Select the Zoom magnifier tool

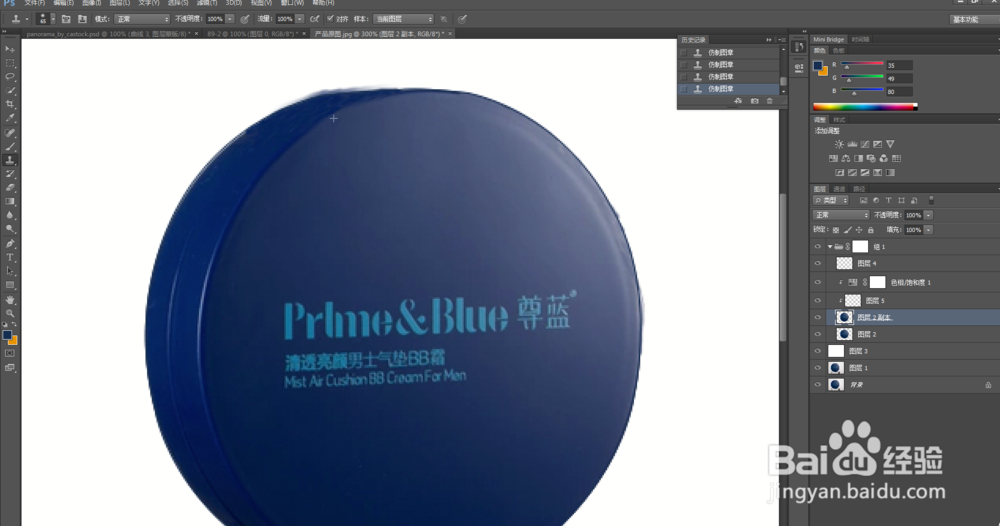(x=10, y=313)
